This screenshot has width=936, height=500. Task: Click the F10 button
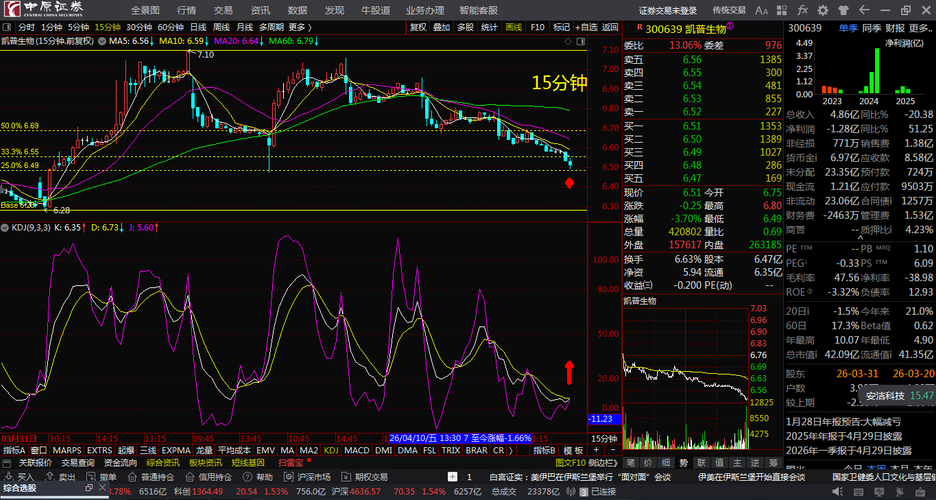coord(537,27)
